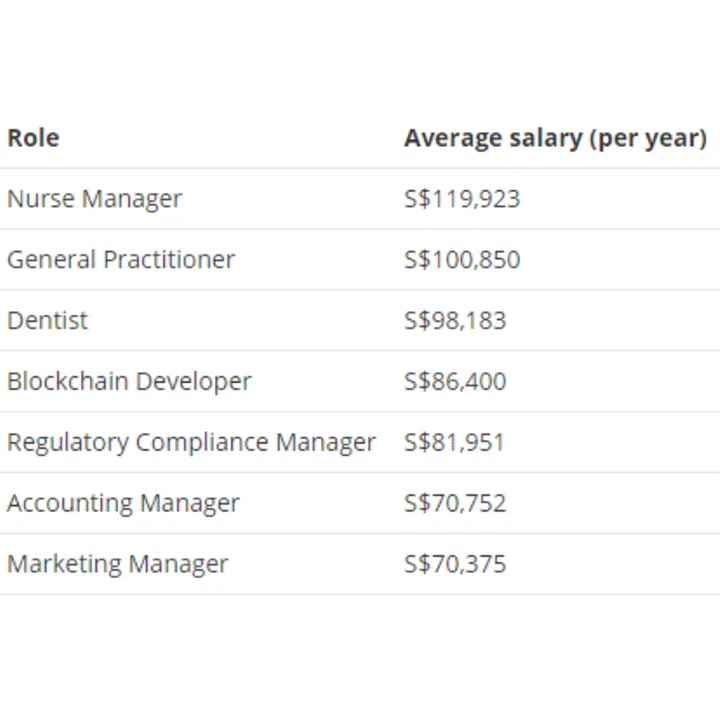The height and width of the screenshot is (720, 720).
Task: Click the S$98,183 salary value
Action: pos(455,321)
